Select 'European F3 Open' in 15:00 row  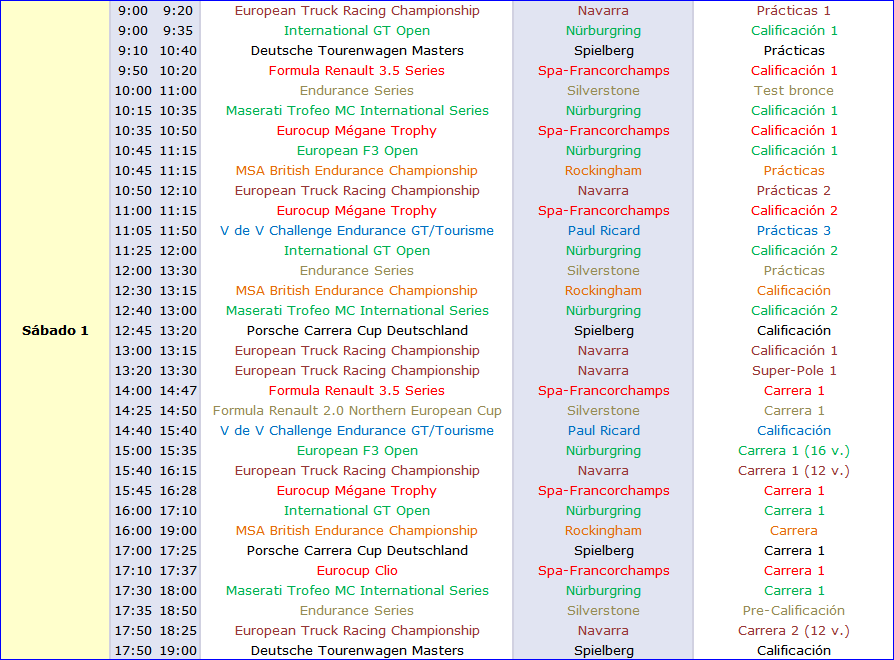click(x=357, y=450)
